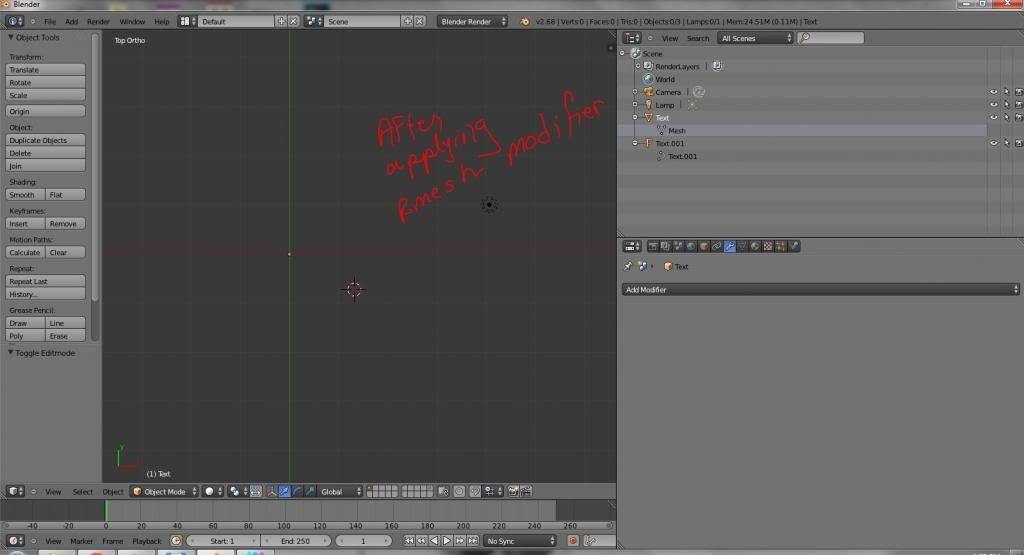1024x555 pixels.
Task: Toggle visibility eye for Camera
Action: pyautogui.click(x=993, y=92)
